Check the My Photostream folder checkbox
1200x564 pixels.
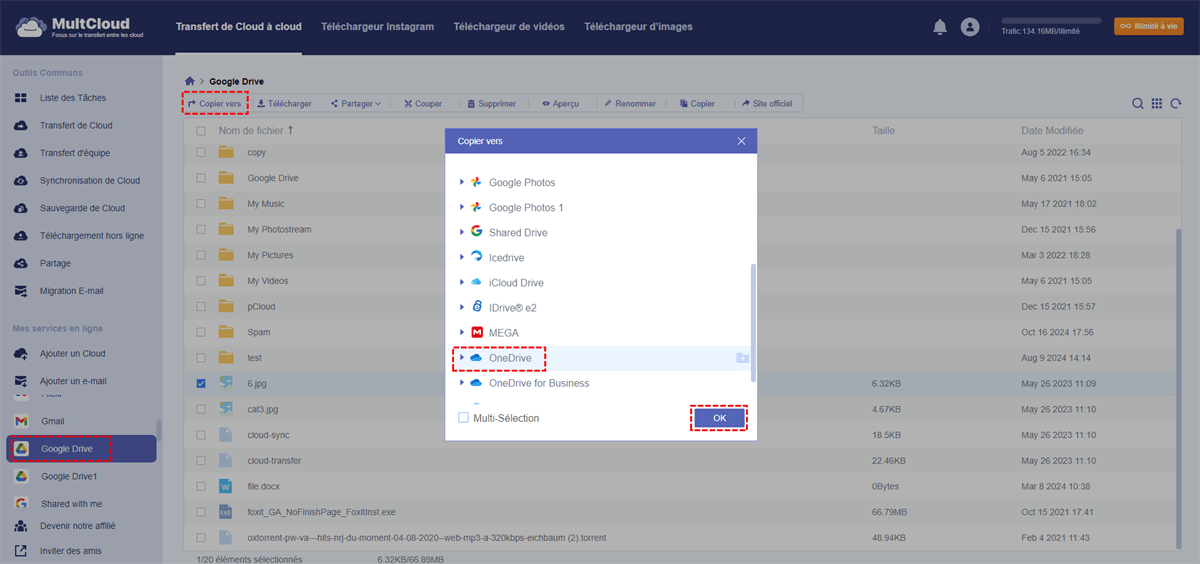tap(201, 229)
